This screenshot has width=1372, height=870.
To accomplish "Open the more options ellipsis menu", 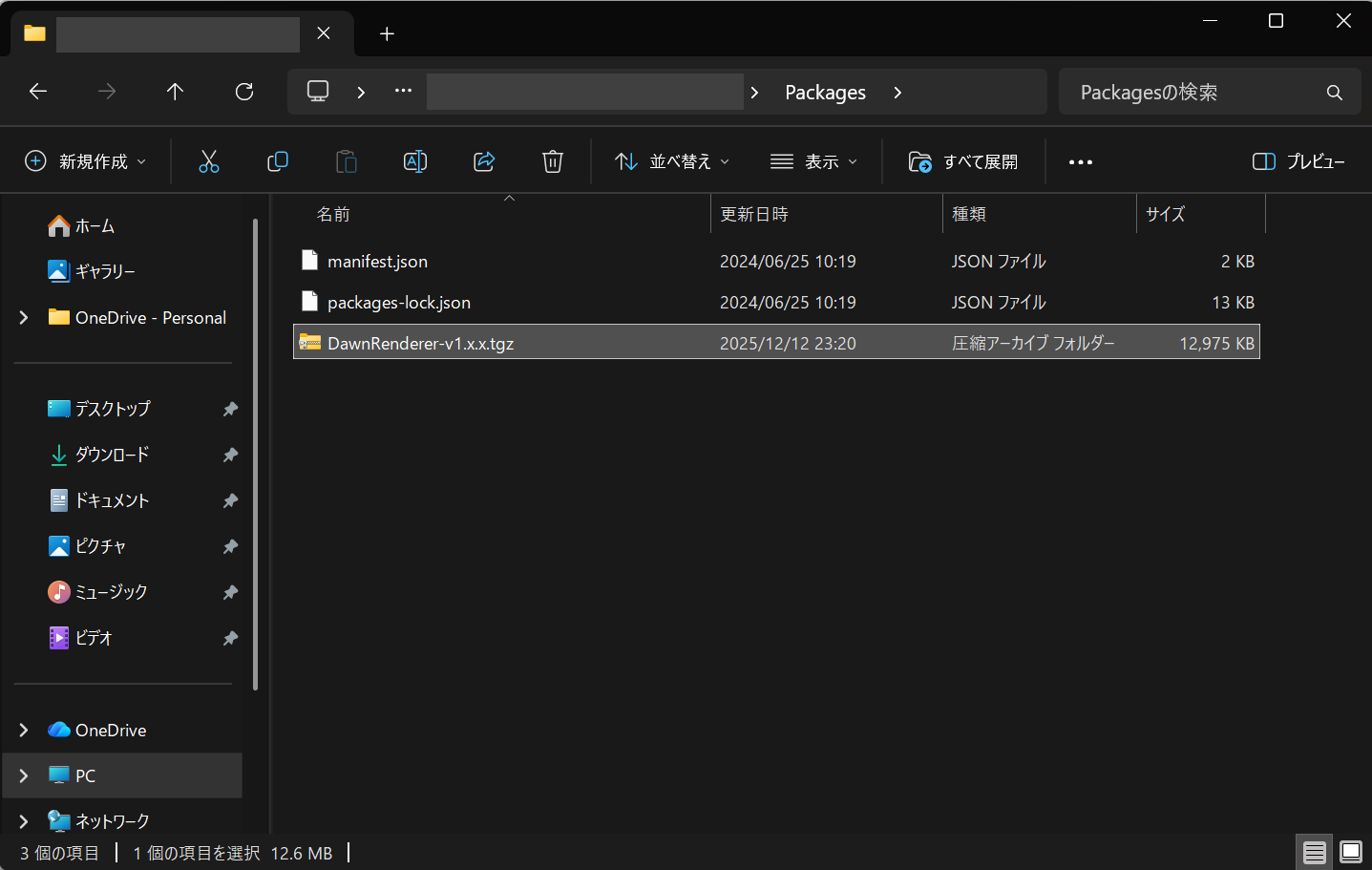I will 1080,161.
